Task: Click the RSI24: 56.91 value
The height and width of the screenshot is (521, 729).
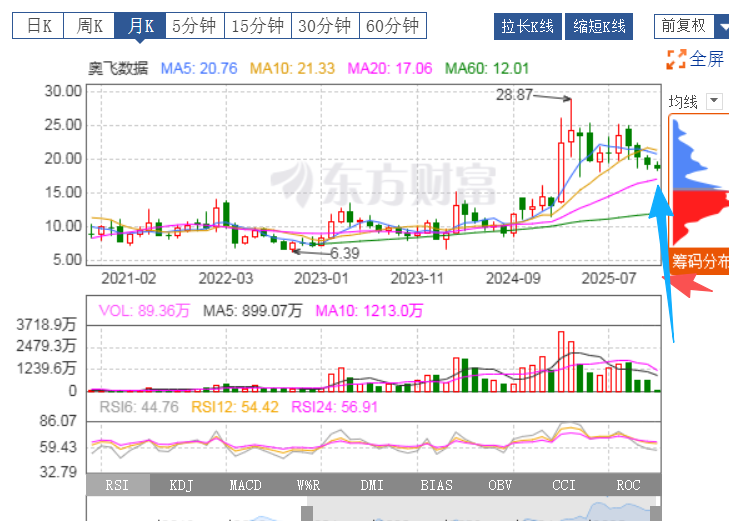Action: tap(334, 407)
